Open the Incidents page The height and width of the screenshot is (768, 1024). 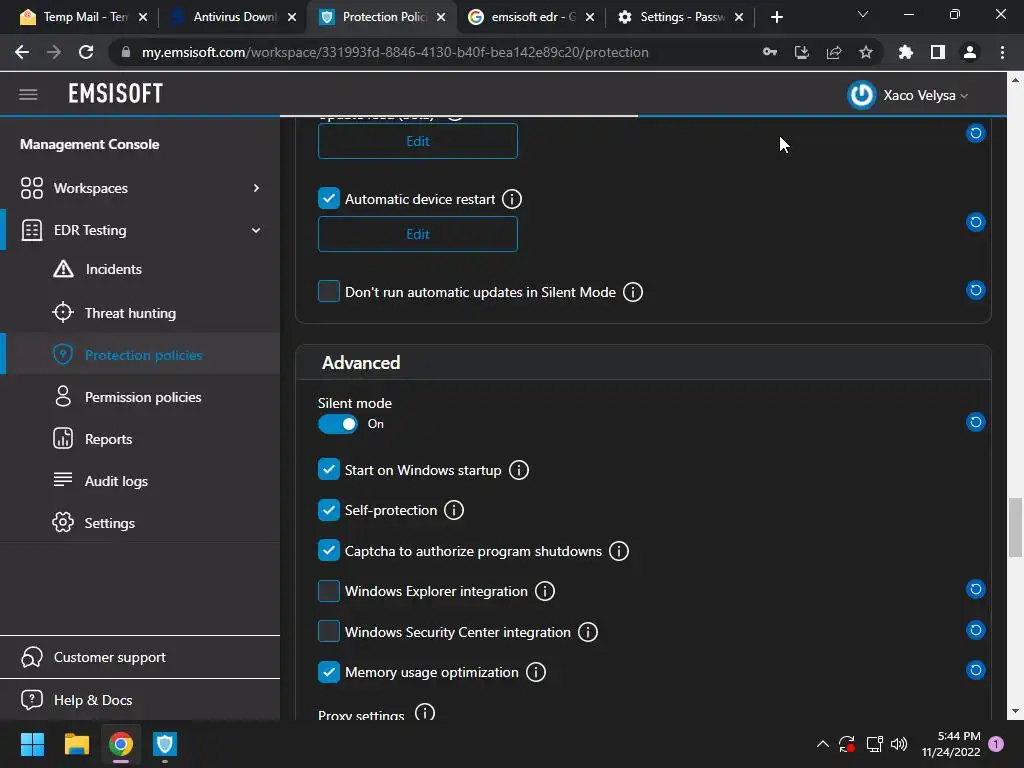coord(114,269)
